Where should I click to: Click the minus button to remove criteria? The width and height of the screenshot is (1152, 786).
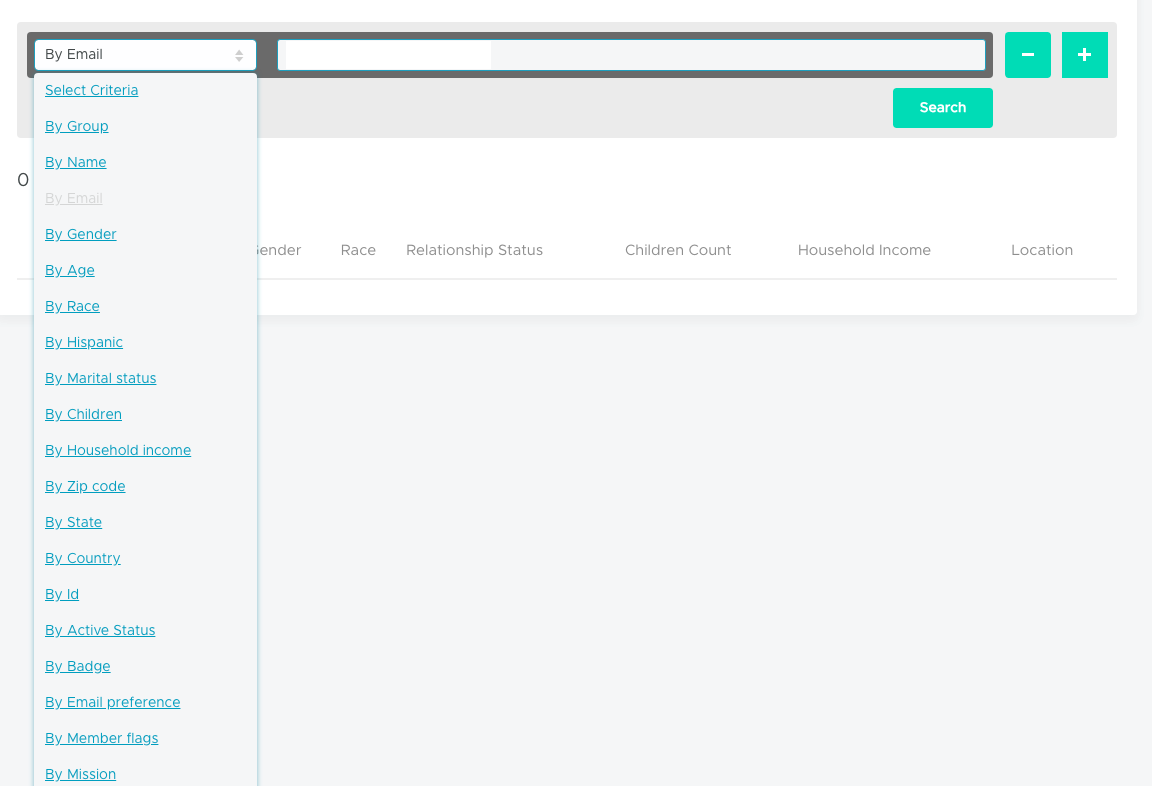coord(1027,55)
